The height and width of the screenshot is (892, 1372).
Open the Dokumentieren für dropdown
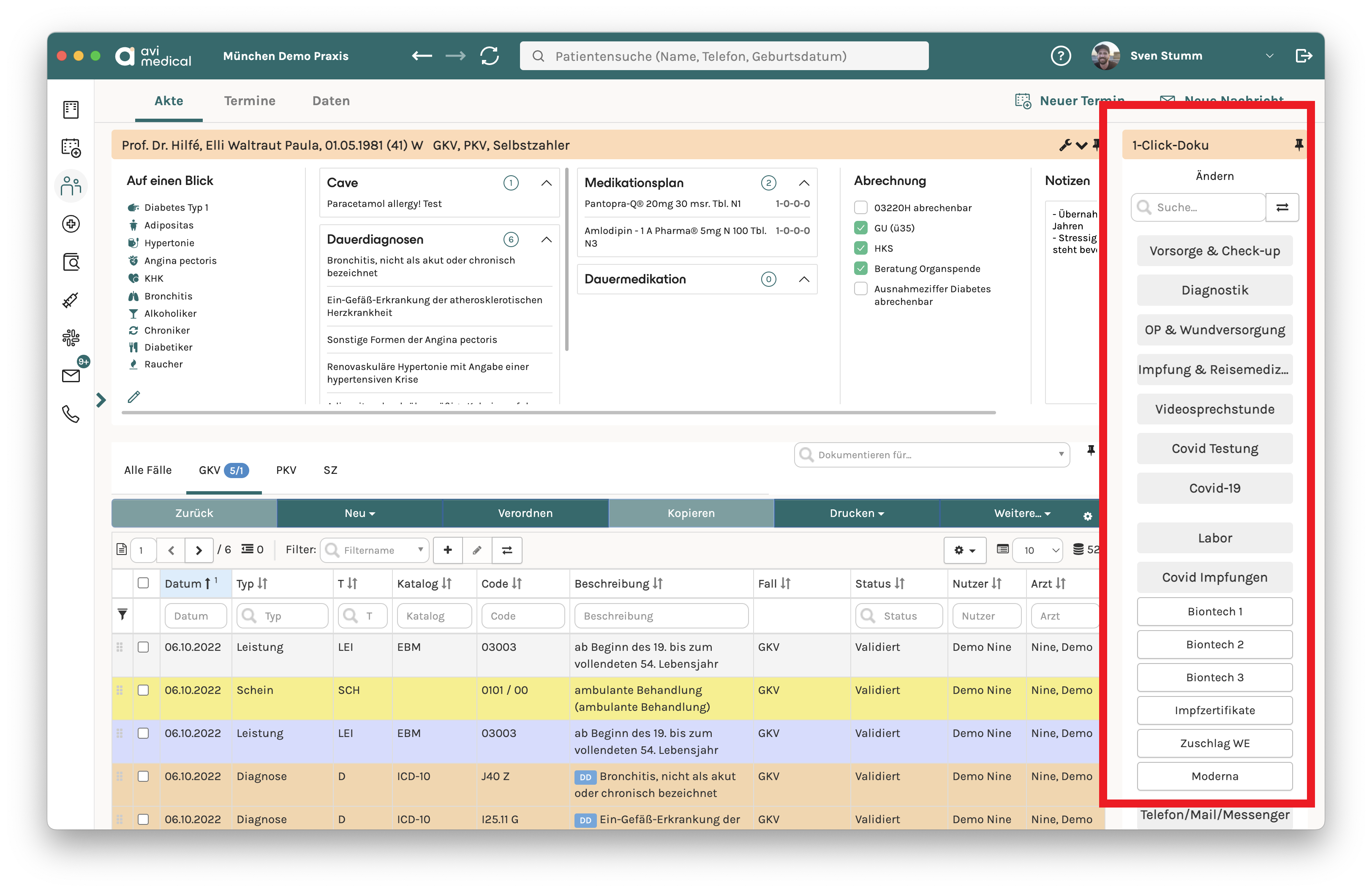coord(931,454)
